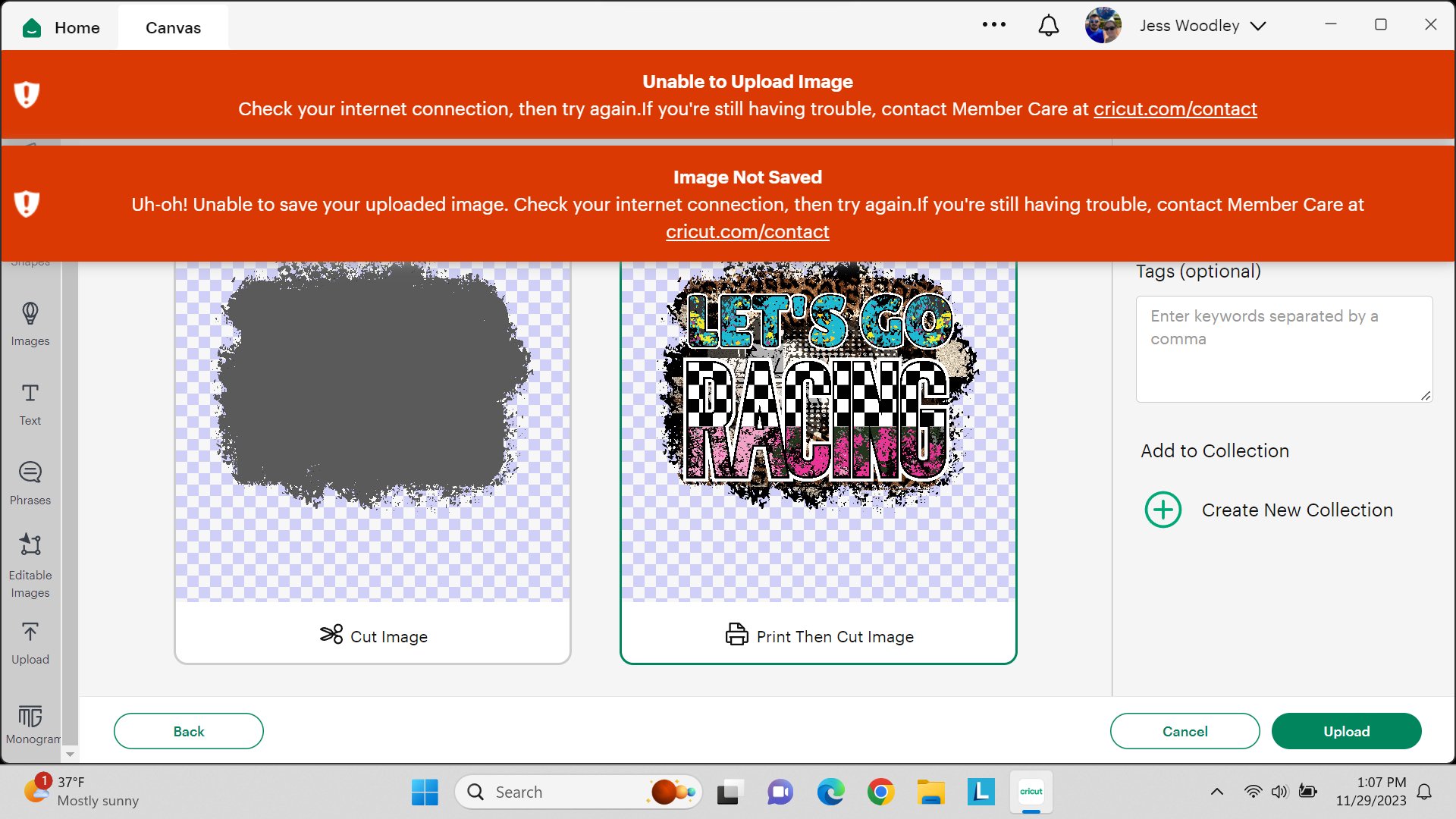The width and height of the screenshot is (1456, 819).
Task: Switch to the Canvas tab
Action: coord(173,28)
